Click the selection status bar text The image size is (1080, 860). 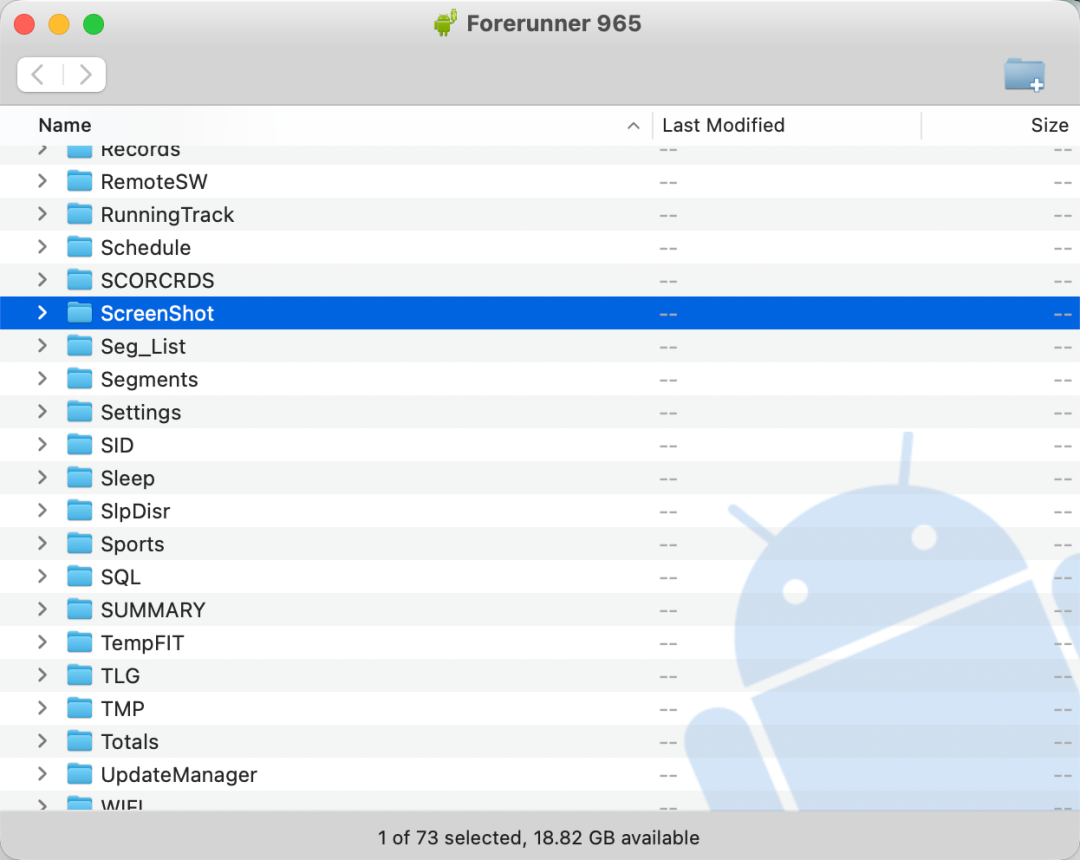539,837
